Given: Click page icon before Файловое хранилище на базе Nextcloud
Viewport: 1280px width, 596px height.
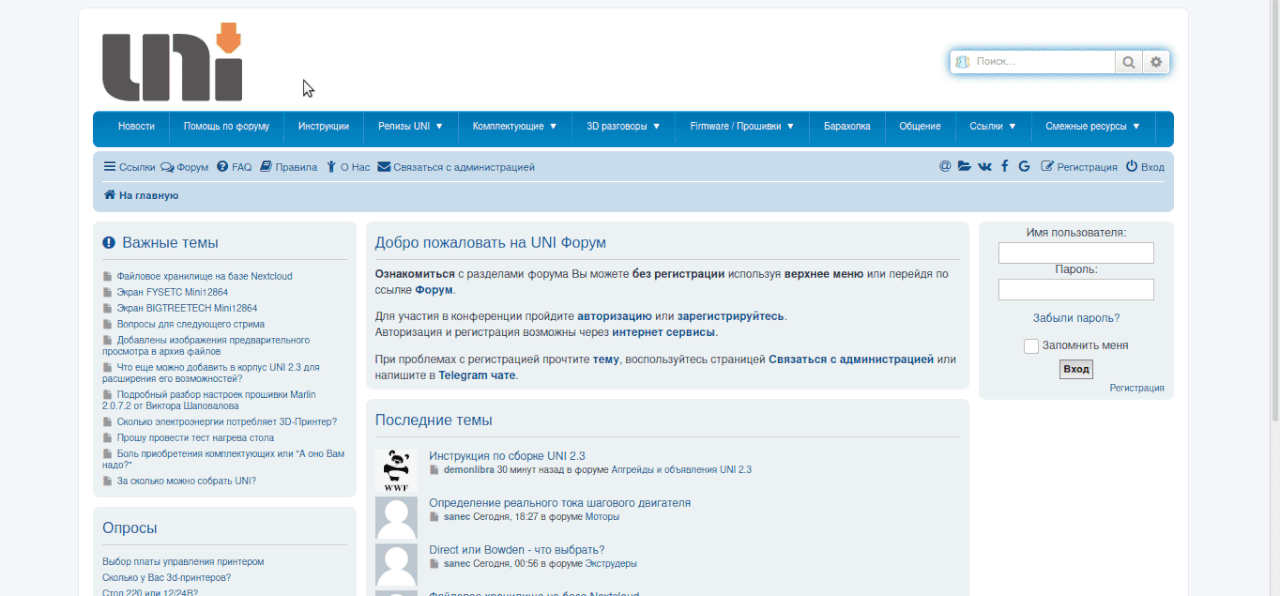Looking at the screenshot, I should [x=108, y=276].
